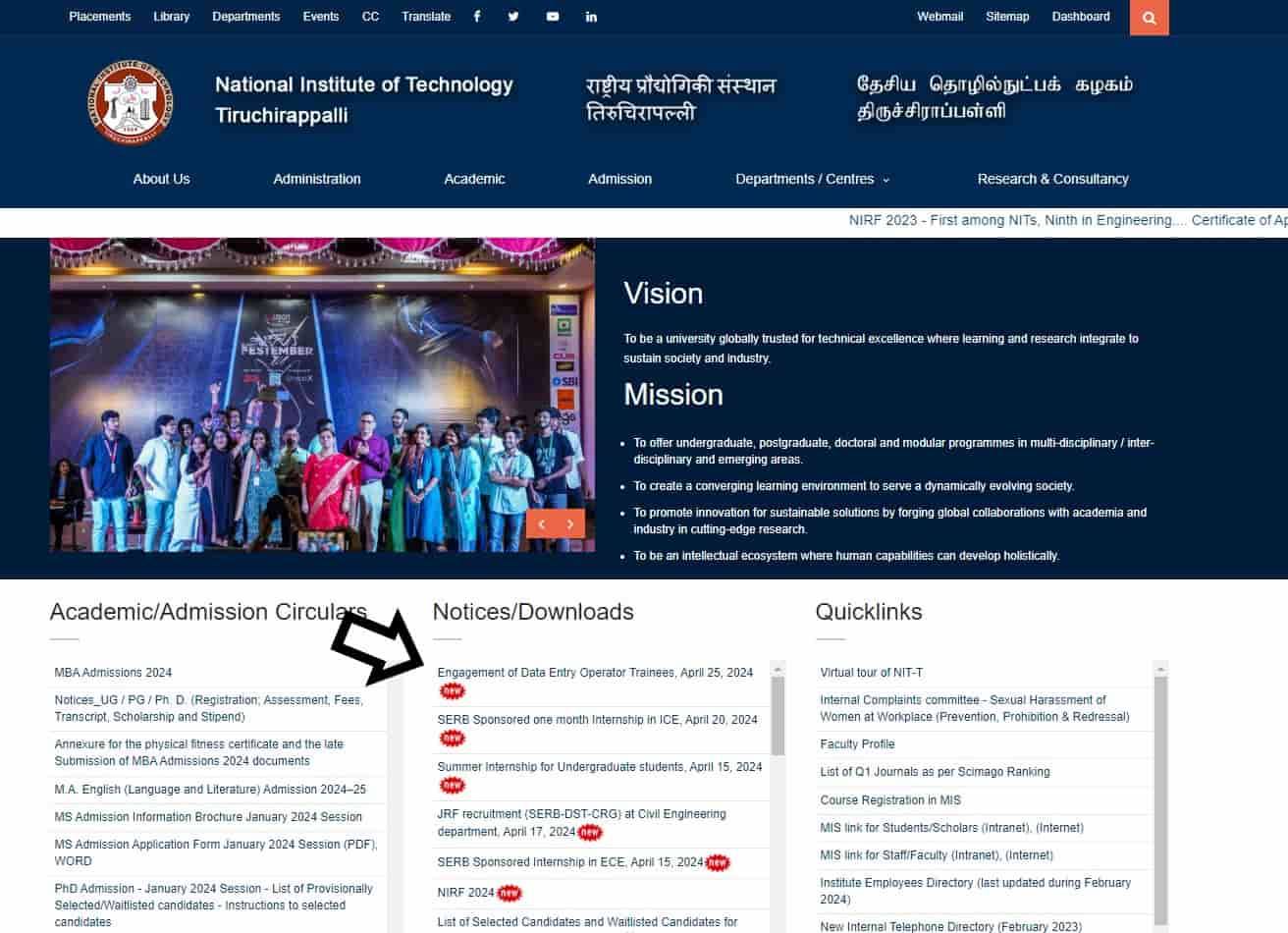Click the NIT Tiruchirappalli logo emblem
This screenshot has width=1288, height=933.
[x=131, y=102]
